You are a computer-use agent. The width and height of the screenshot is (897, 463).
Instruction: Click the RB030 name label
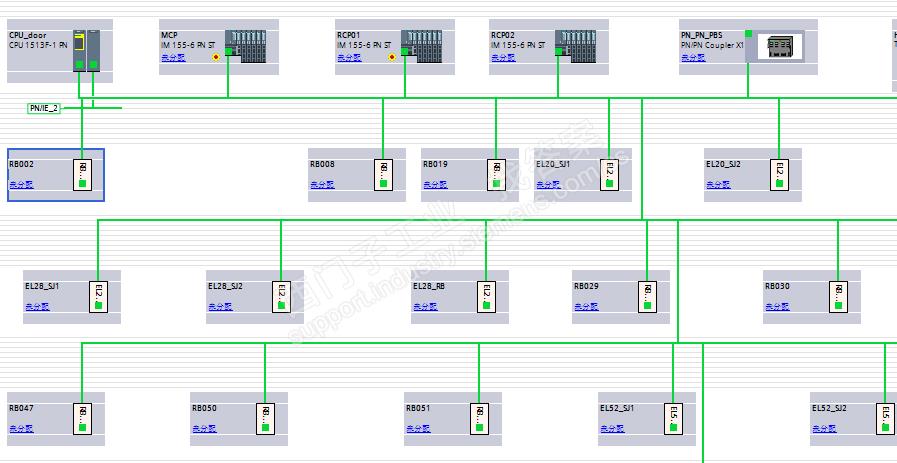(x=777, y=286)
